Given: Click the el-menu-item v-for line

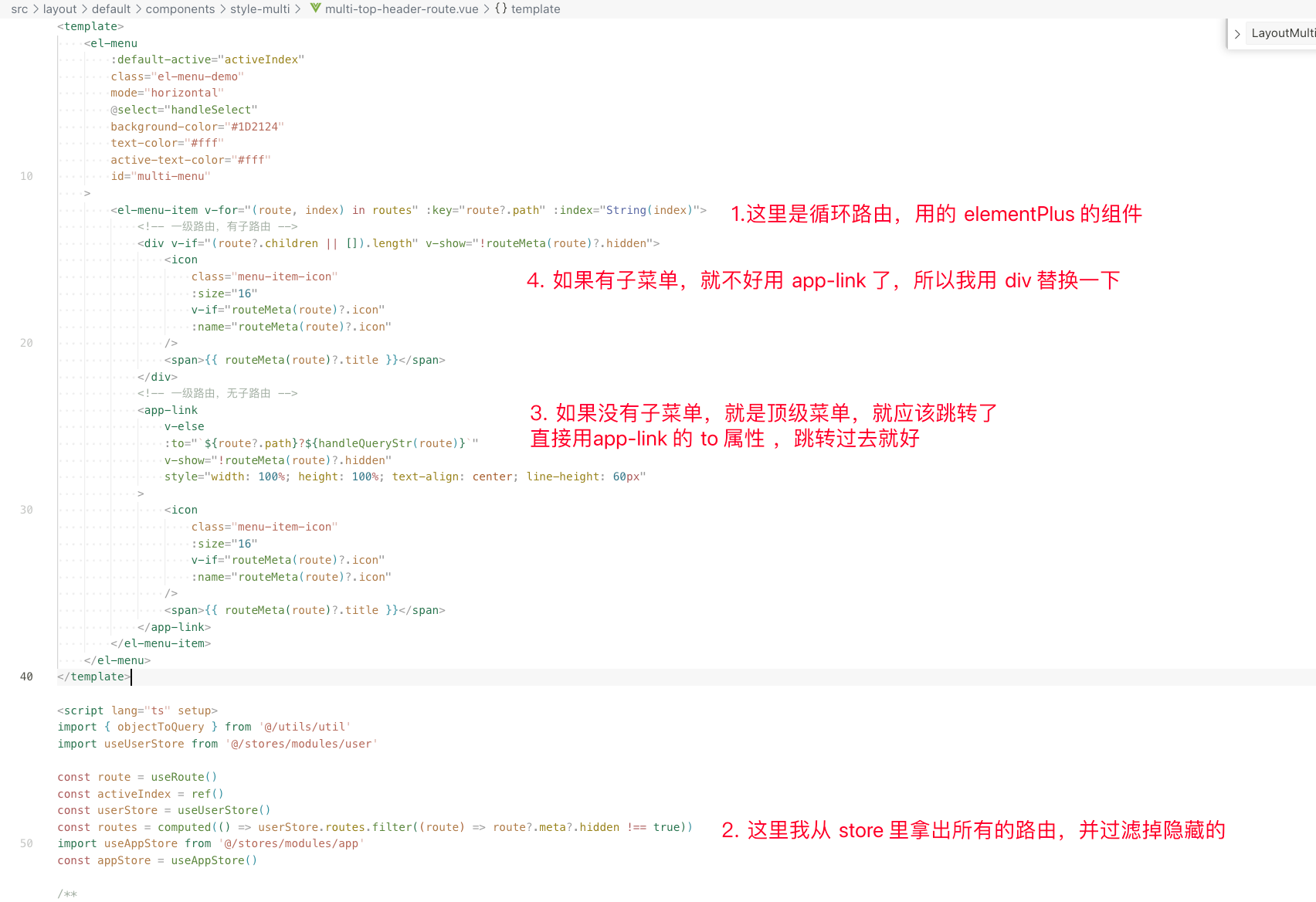Looking at the screenshot, I should (409, 210).
